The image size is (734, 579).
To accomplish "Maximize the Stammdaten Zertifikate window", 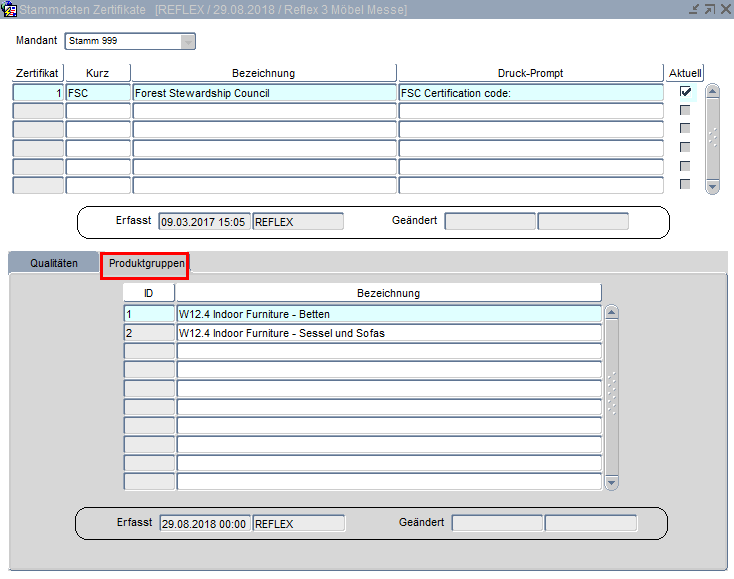I will [709, 9].
